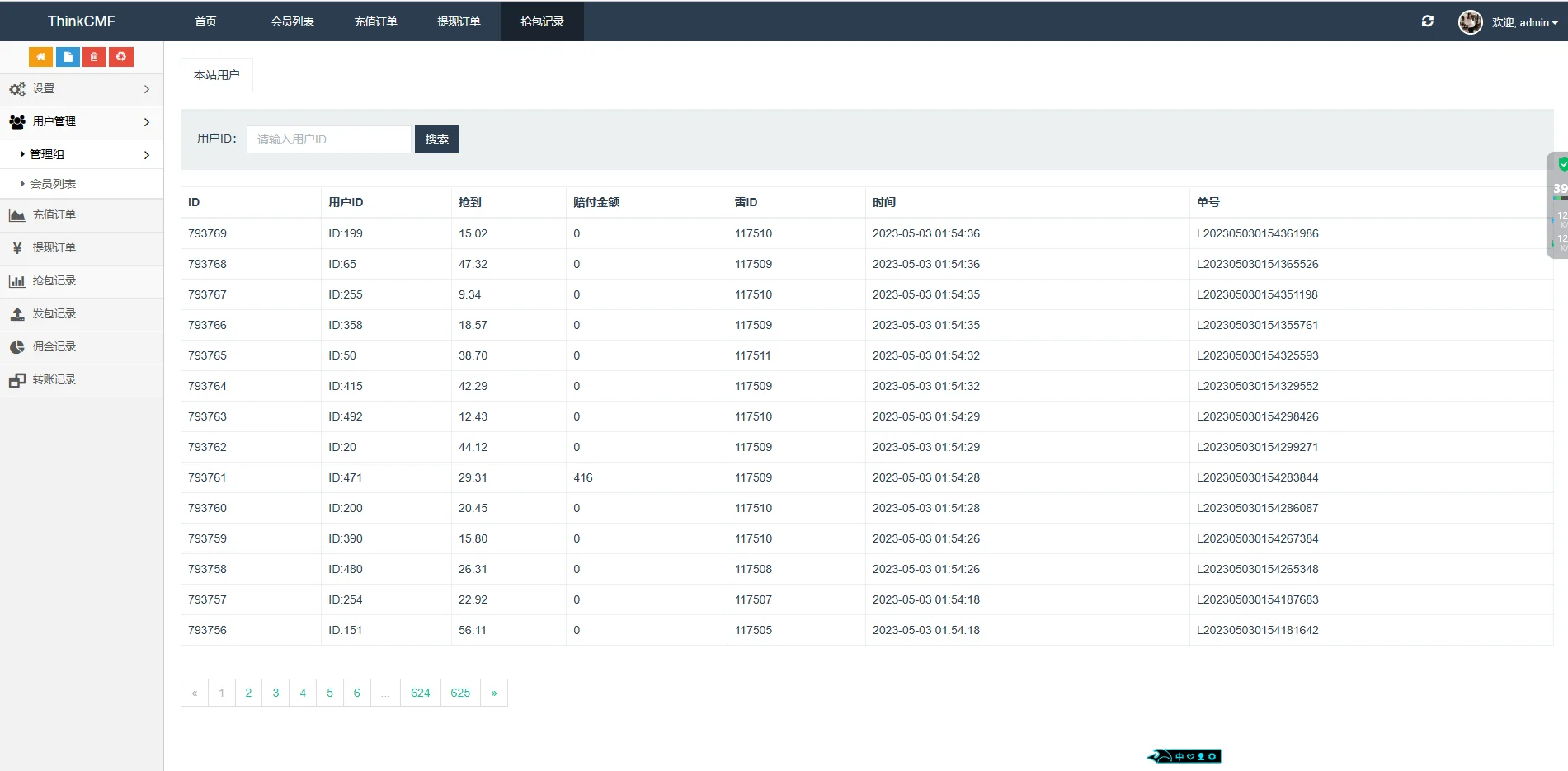Open 佣金记录 in the sidebar
Screen dimensions: 1568x771
click(54, 347)
